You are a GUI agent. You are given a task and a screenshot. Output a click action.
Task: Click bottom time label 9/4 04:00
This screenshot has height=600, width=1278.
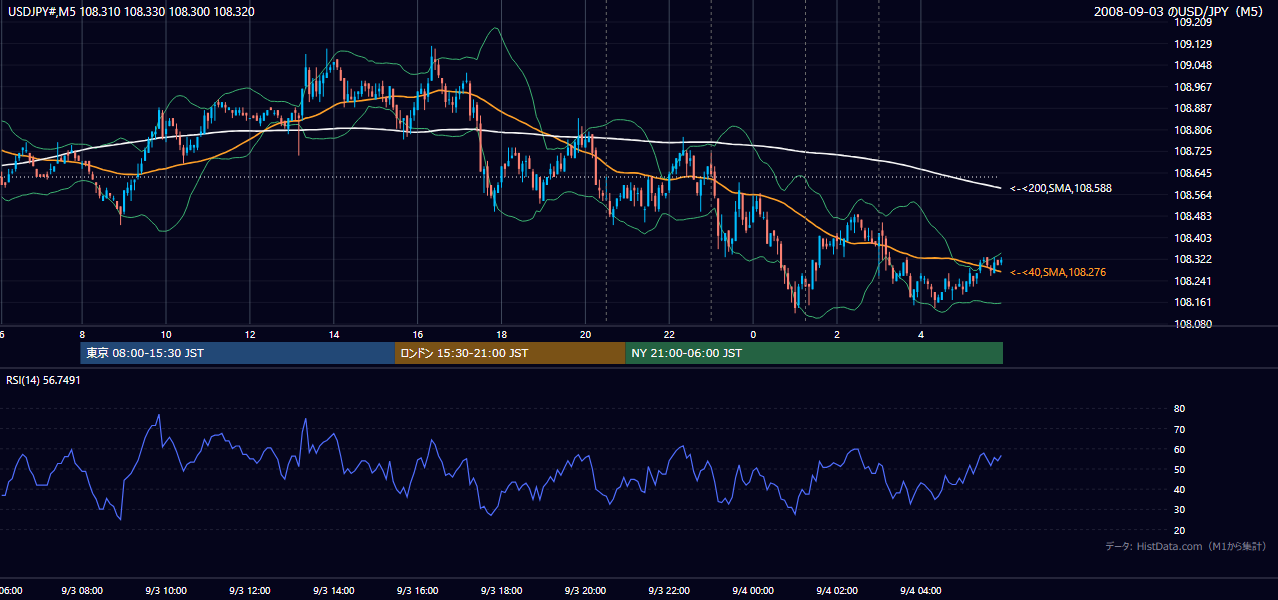pyautogui.click(x=922, y=591)
